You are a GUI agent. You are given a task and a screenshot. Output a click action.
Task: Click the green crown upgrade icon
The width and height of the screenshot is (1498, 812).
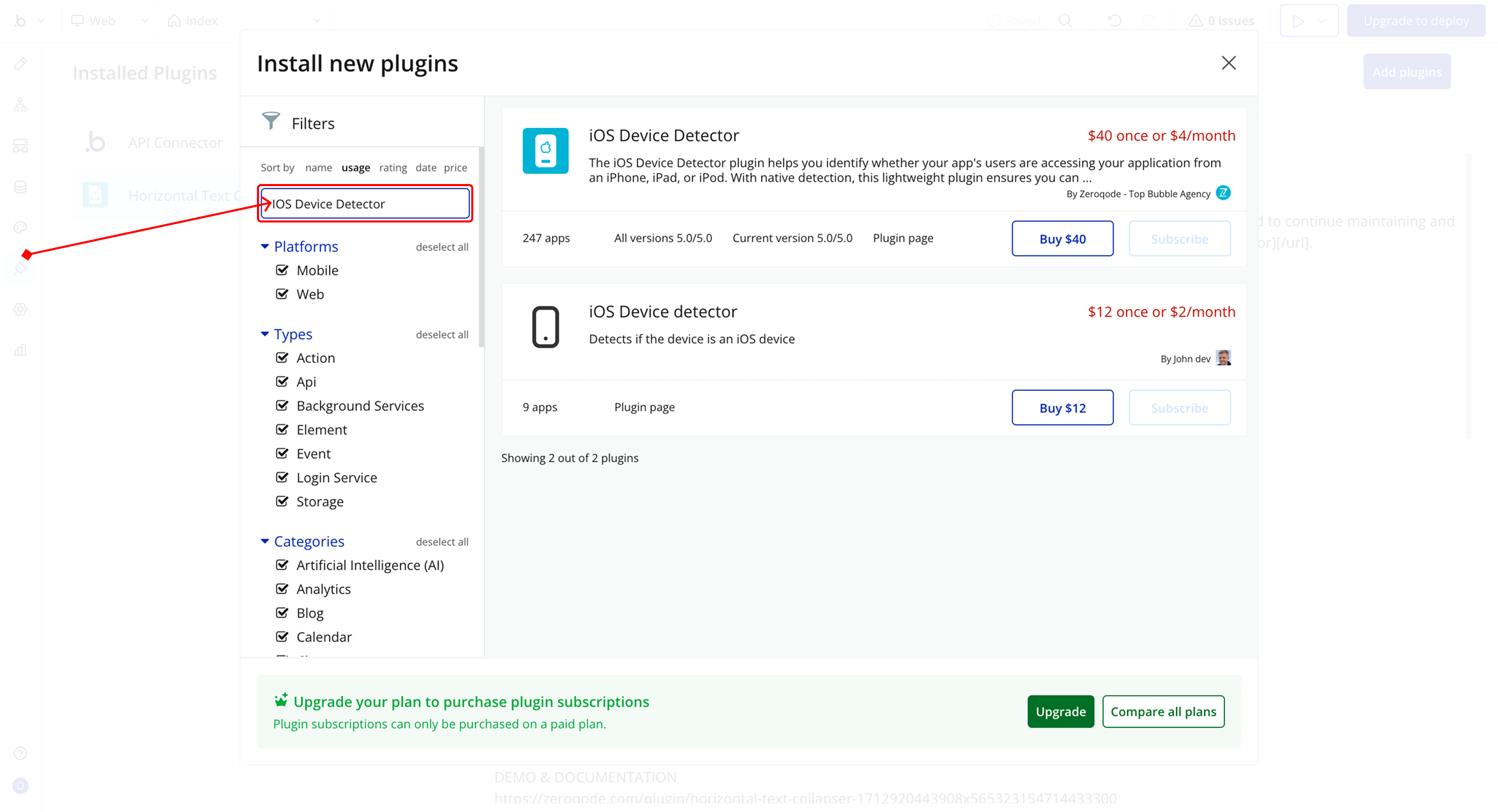(x=281, y=700)
